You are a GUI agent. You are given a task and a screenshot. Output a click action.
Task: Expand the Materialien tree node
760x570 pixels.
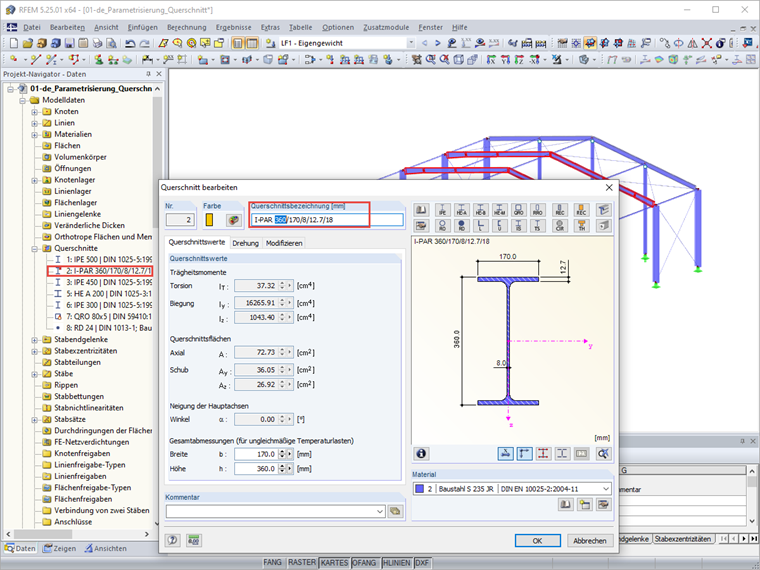tap(34, 135)
